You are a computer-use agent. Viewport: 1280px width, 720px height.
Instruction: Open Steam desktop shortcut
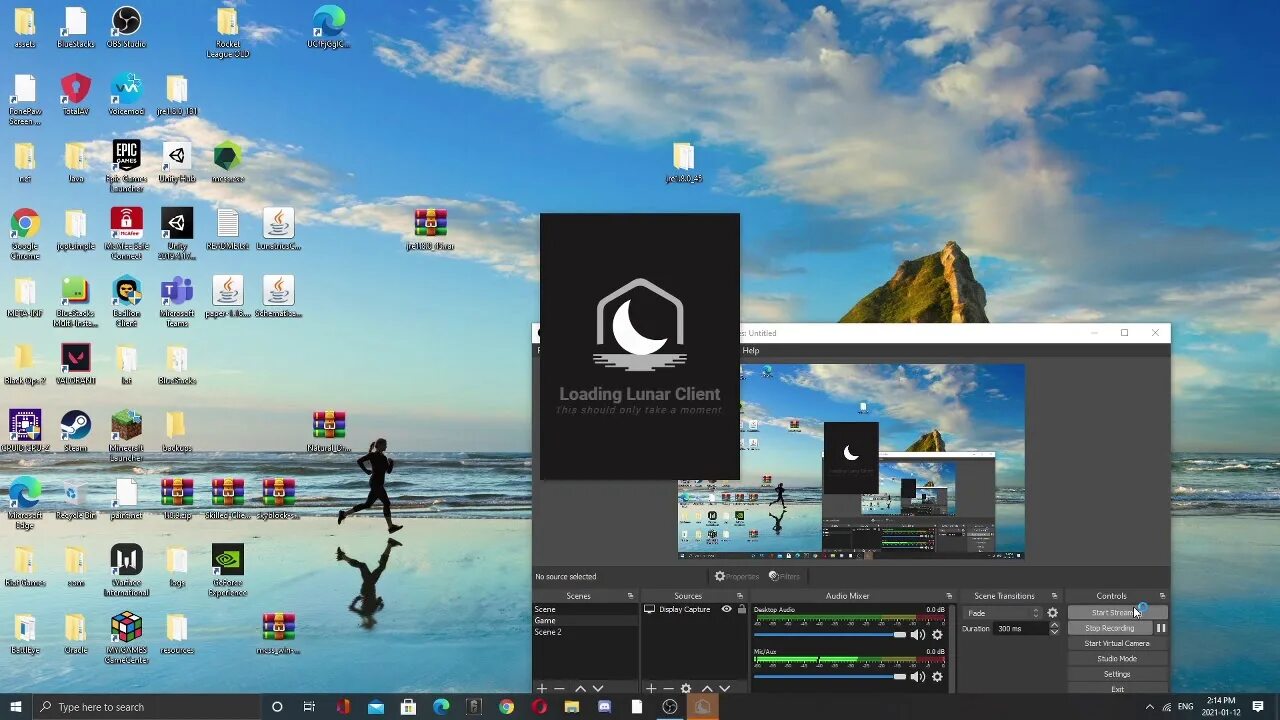tap(76, 431)
